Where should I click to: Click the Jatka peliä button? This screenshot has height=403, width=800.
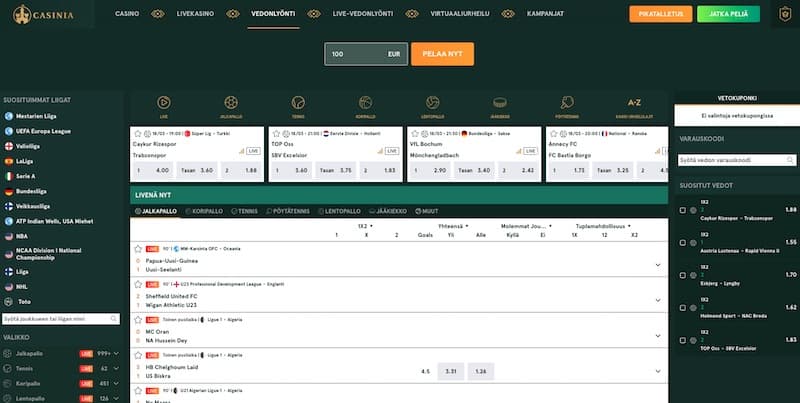[729, 14]
